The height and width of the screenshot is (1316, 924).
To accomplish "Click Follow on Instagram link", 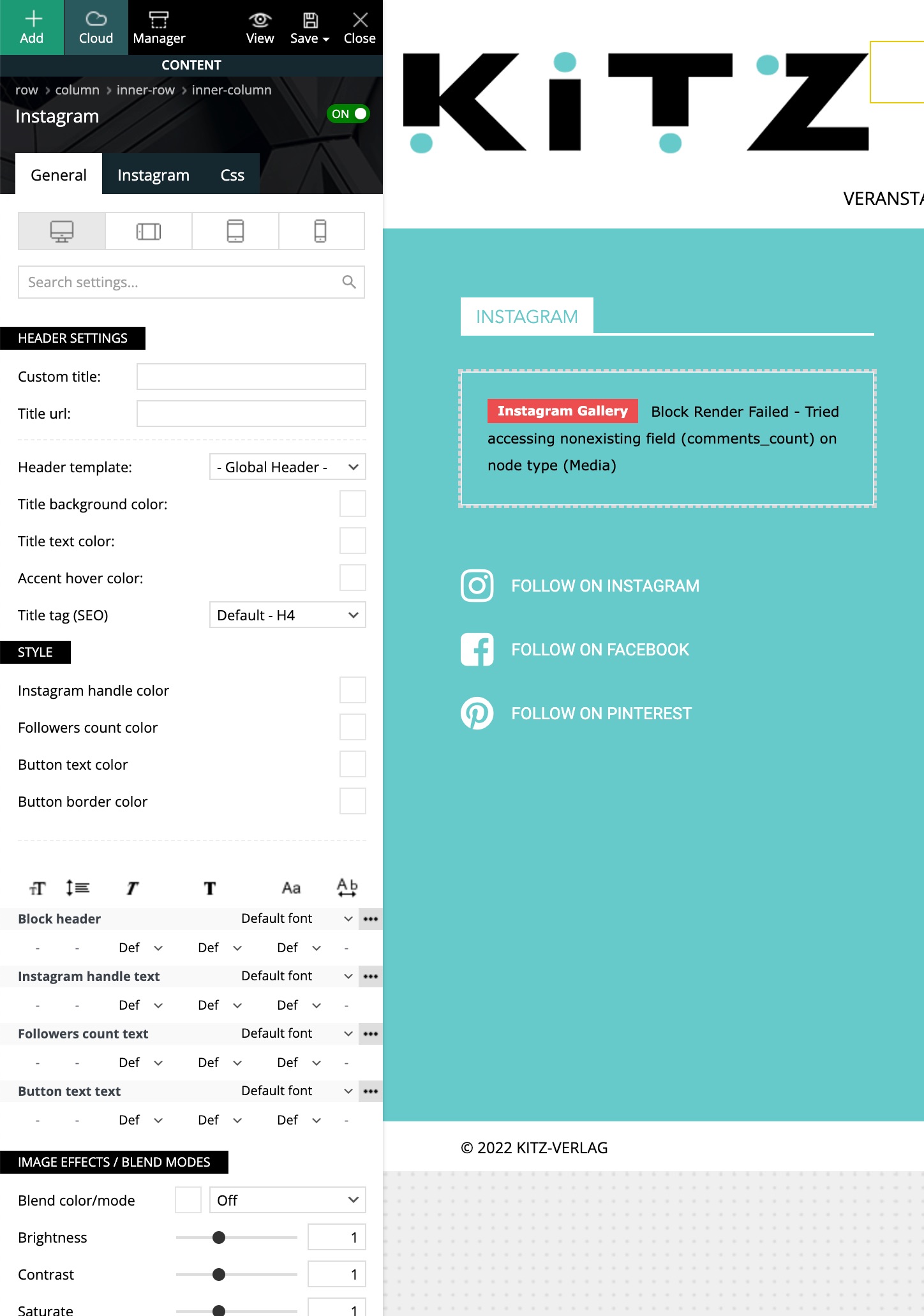I will tap(605, 586).
